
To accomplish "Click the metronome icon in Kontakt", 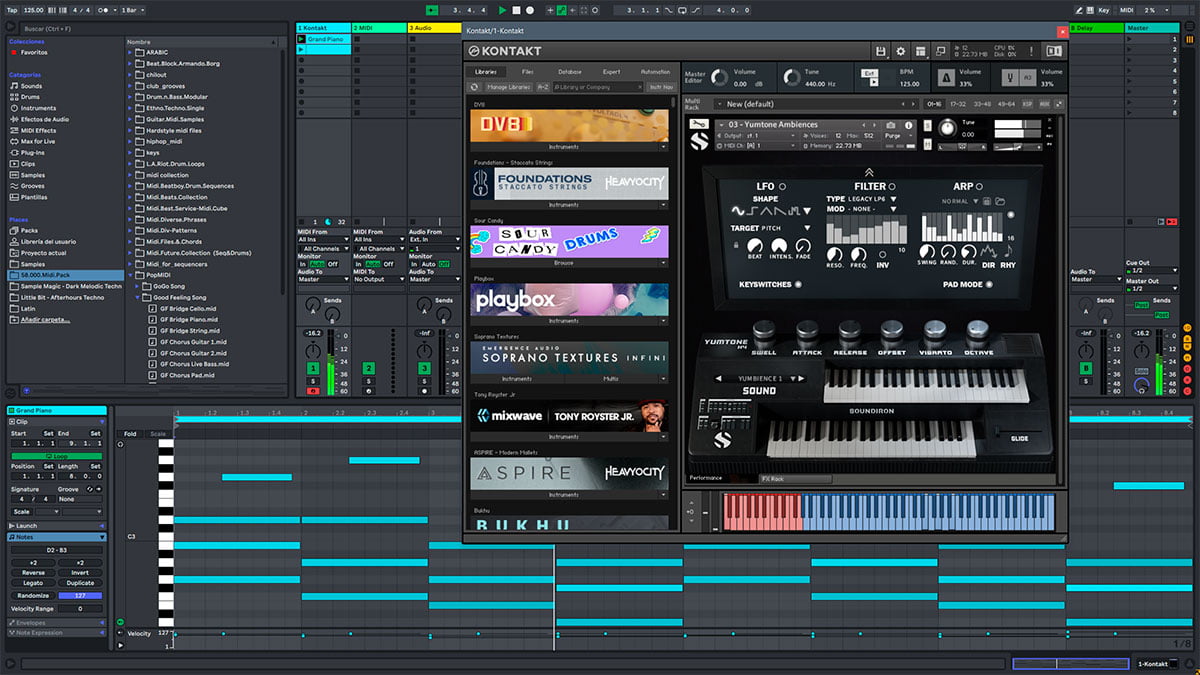I will coord(946,77).
